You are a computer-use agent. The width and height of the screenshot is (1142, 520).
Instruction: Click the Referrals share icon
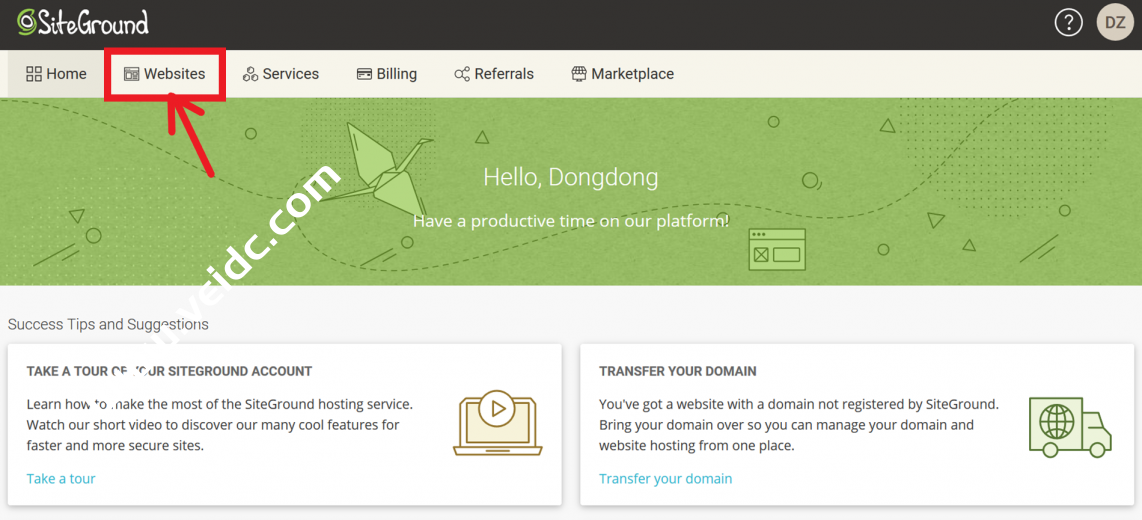tap(462, 74)
